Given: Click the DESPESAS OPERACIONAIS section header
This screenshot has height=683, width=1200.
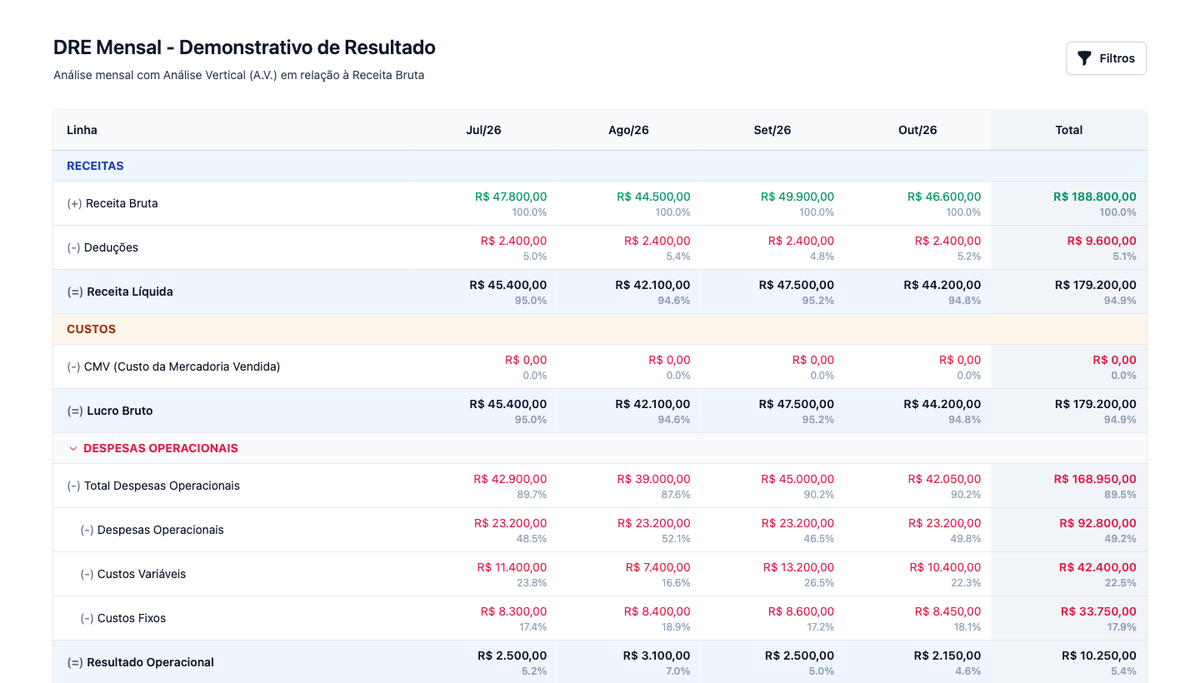Looking at the screenshot, I should 160,448.
